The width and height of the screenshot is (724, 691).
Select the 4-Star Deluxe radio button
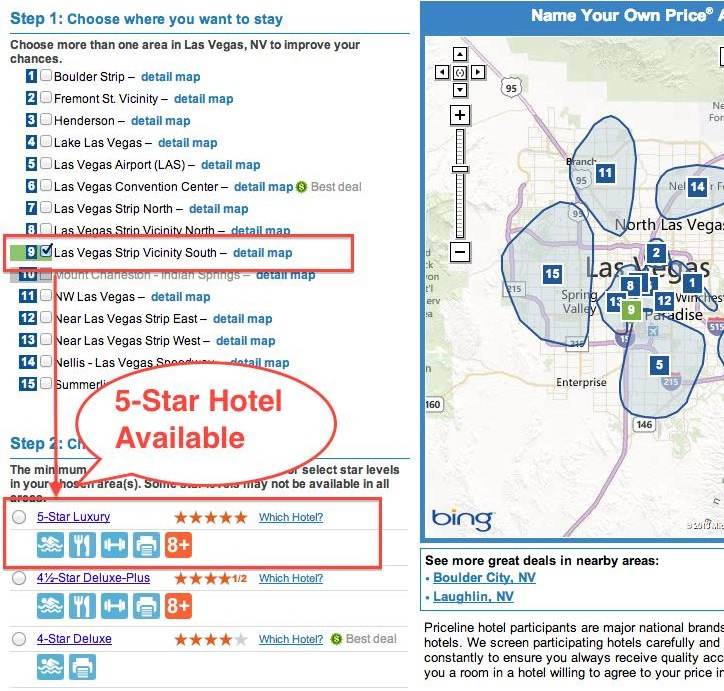point(19,639)
